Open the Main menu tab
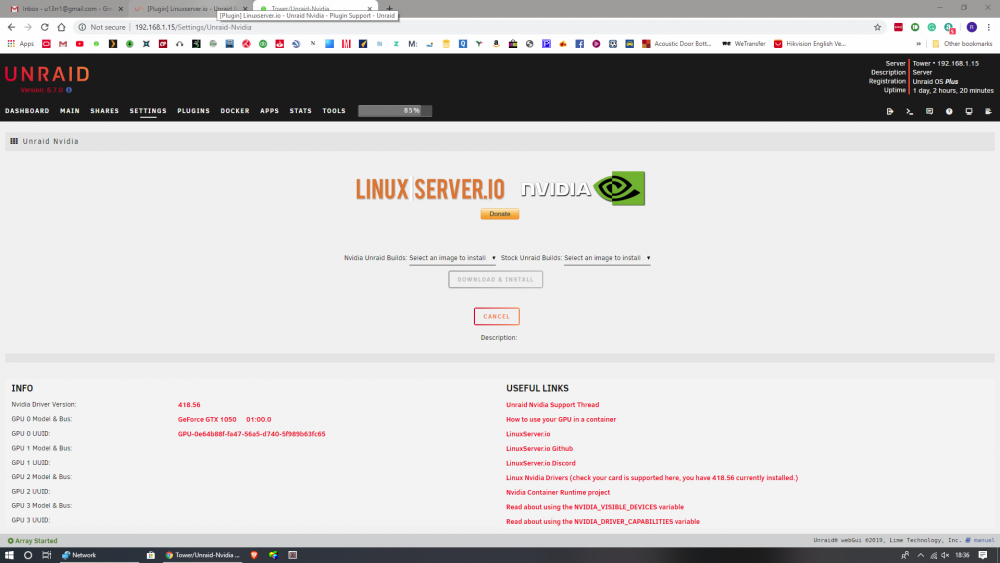1000x563 pixels. click(x=70, y=111)
